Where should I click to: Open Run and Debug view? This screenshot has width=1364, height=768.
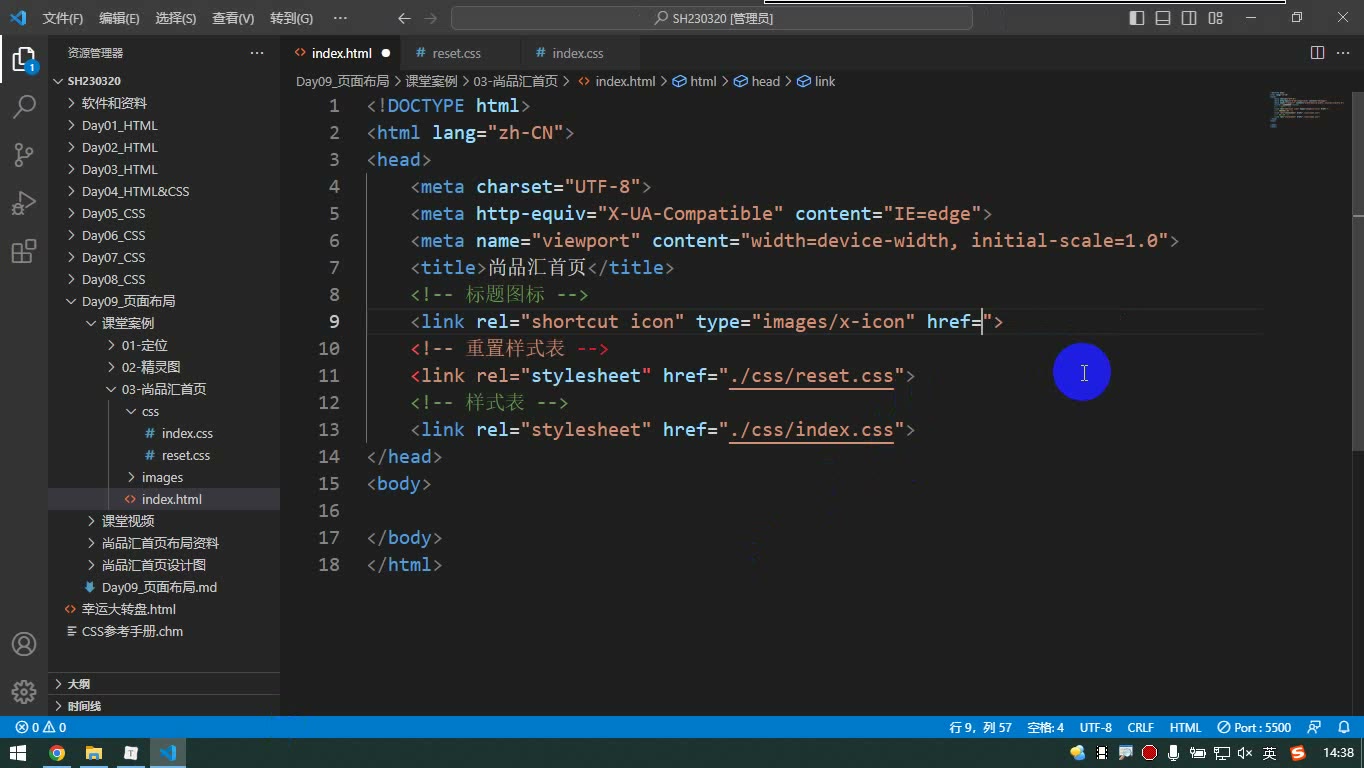tap(24, 202)
